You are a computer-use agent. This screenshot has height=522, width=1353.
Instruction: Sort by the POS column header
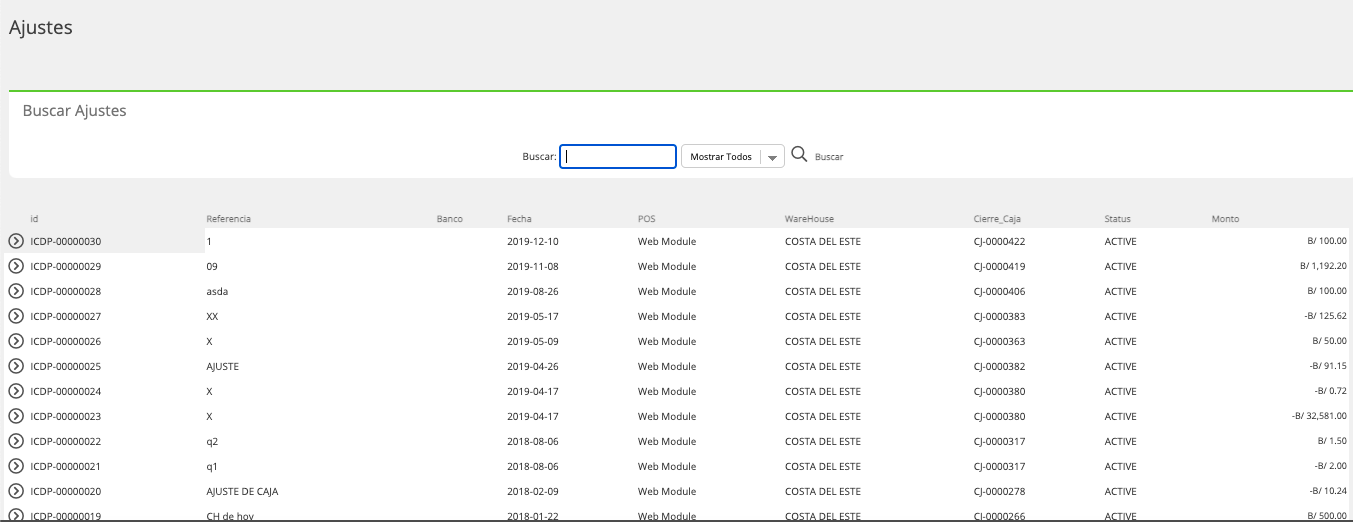point(647,218)
